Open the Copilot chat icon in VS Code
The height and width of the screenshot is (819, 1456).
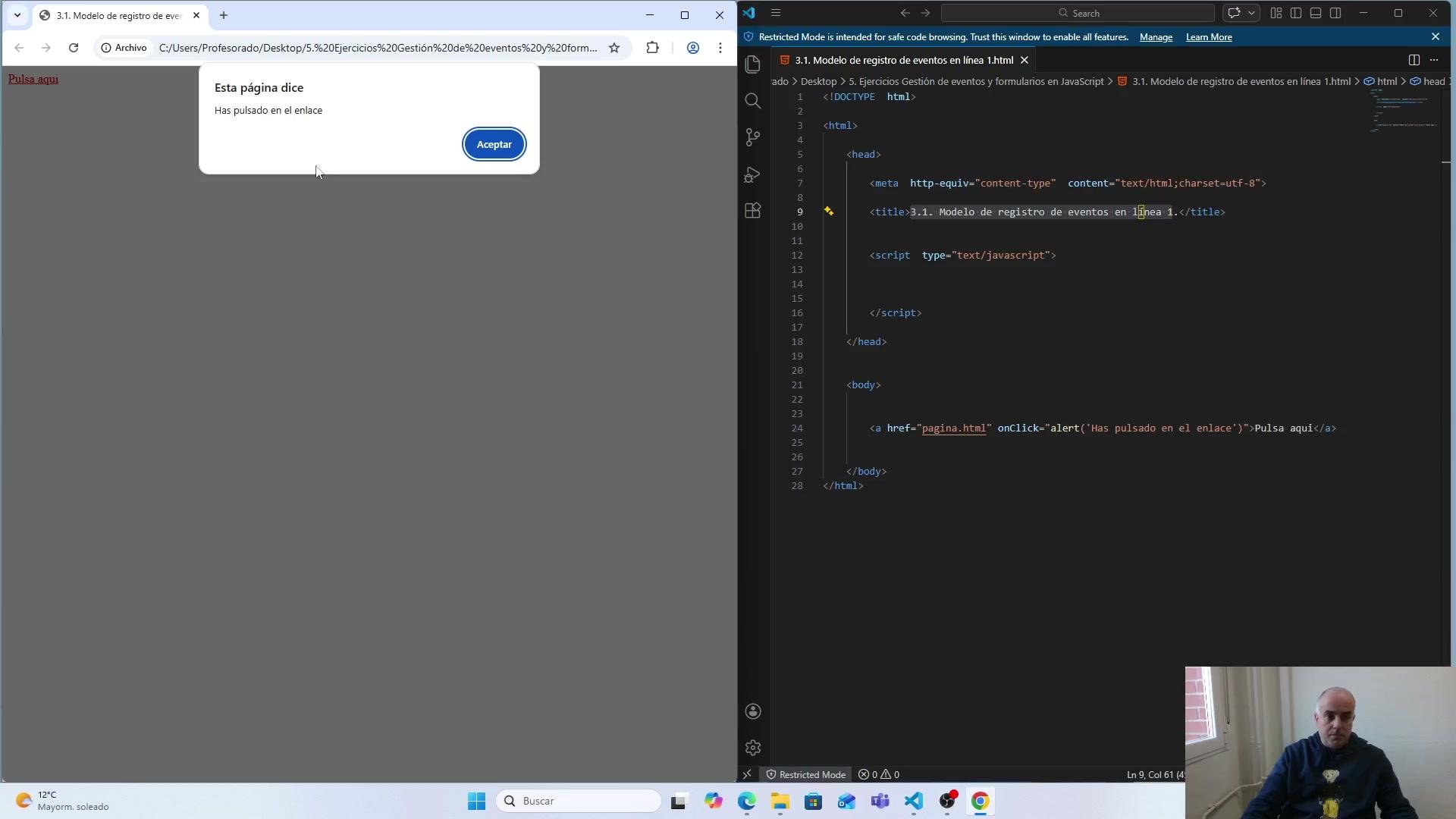pos(1234,13)
